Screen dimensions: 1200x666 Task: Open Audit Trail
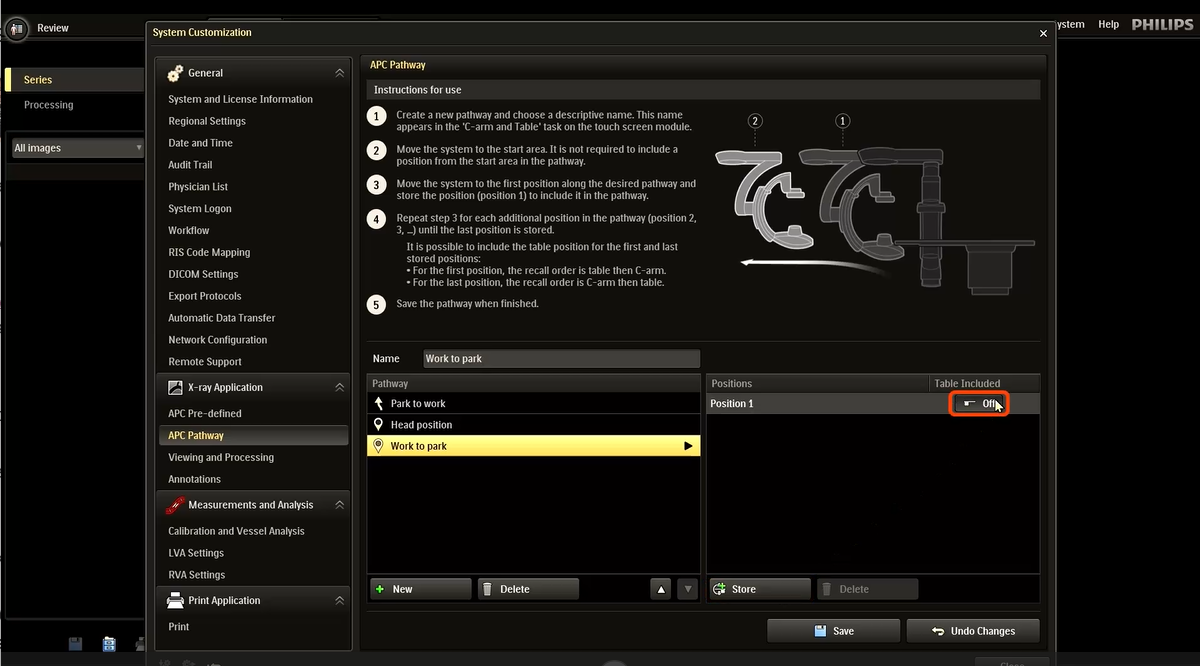point(190,165)
